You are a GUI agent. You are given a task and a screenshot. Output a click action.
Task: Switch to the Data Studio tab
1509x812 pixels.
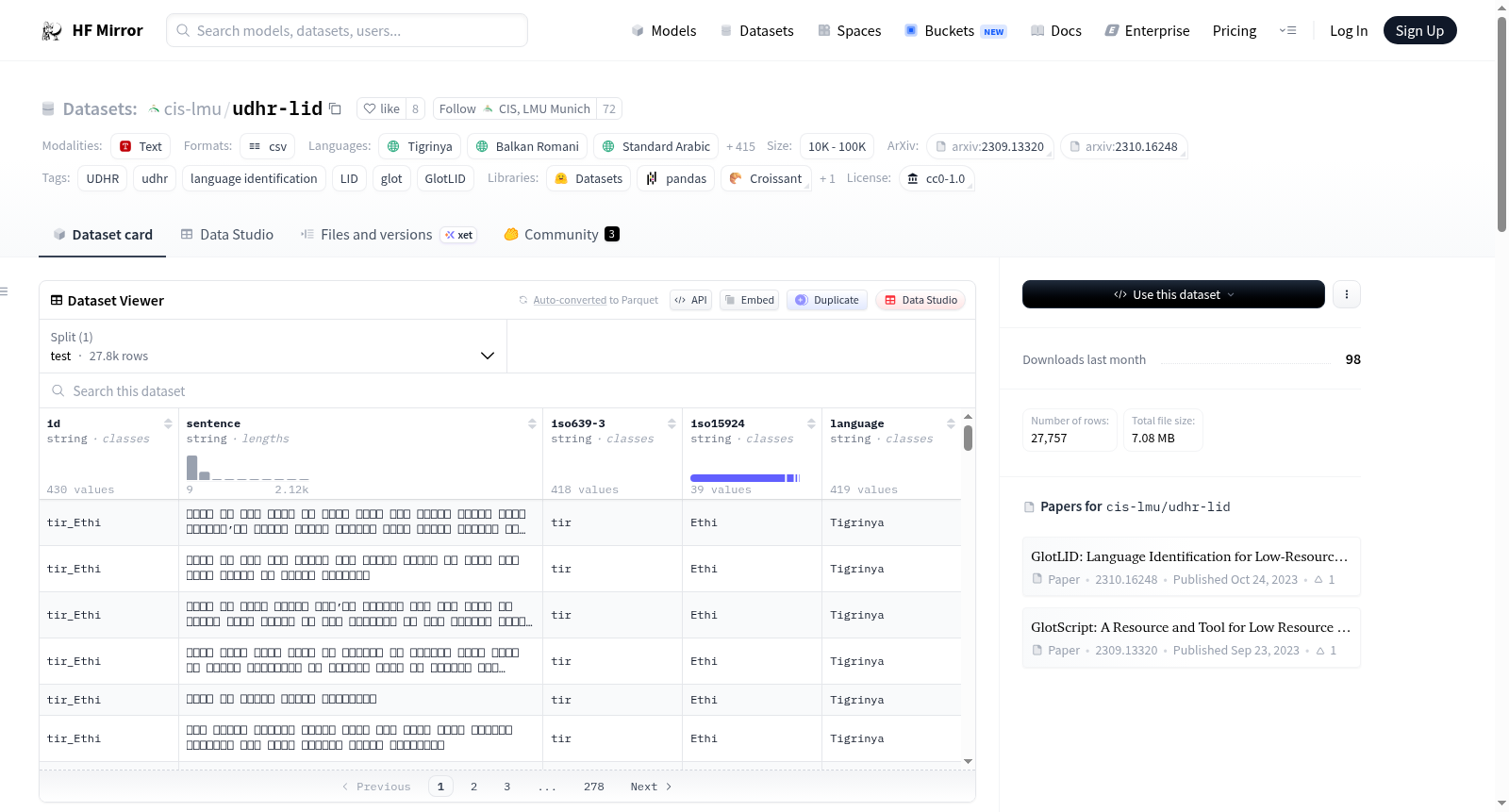click(x=227, y=235)
